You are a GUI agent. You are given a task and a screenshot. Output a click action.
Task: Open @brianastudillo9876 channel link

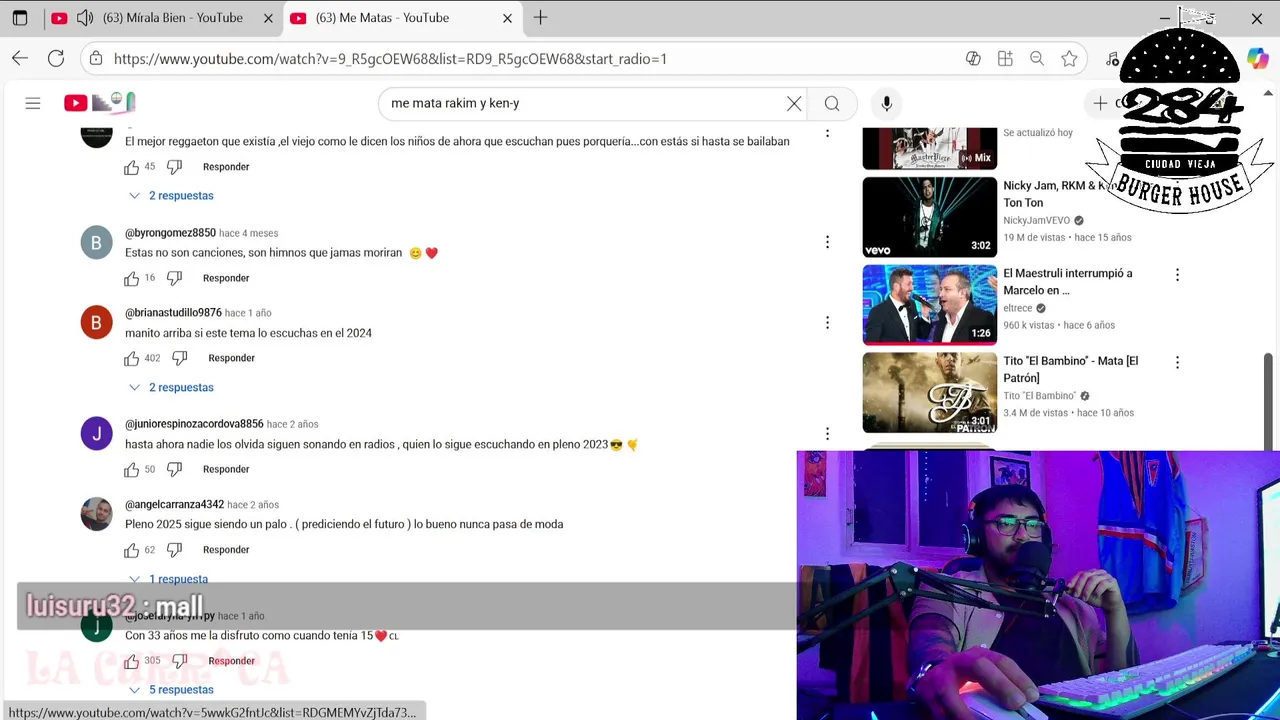tap(173, 313)
